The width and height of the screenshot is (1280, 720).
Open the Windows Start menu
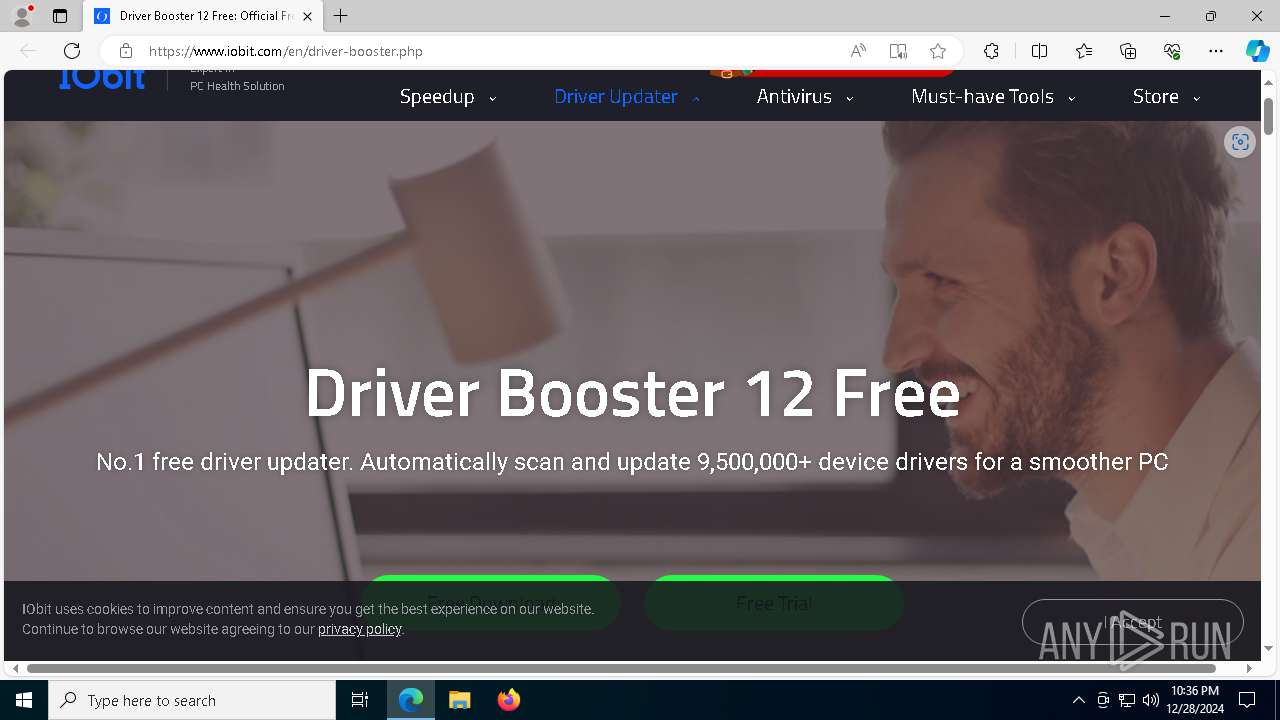[x=24, y=700]
